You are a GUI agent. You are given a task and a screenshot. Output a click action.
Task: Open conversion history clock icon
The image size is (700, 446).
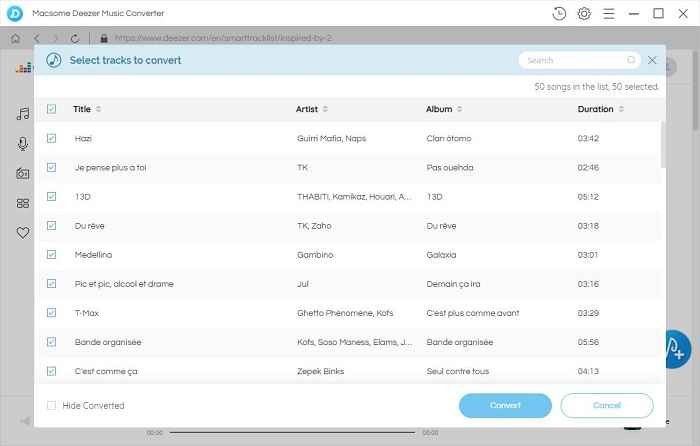(x=559, y=13)
